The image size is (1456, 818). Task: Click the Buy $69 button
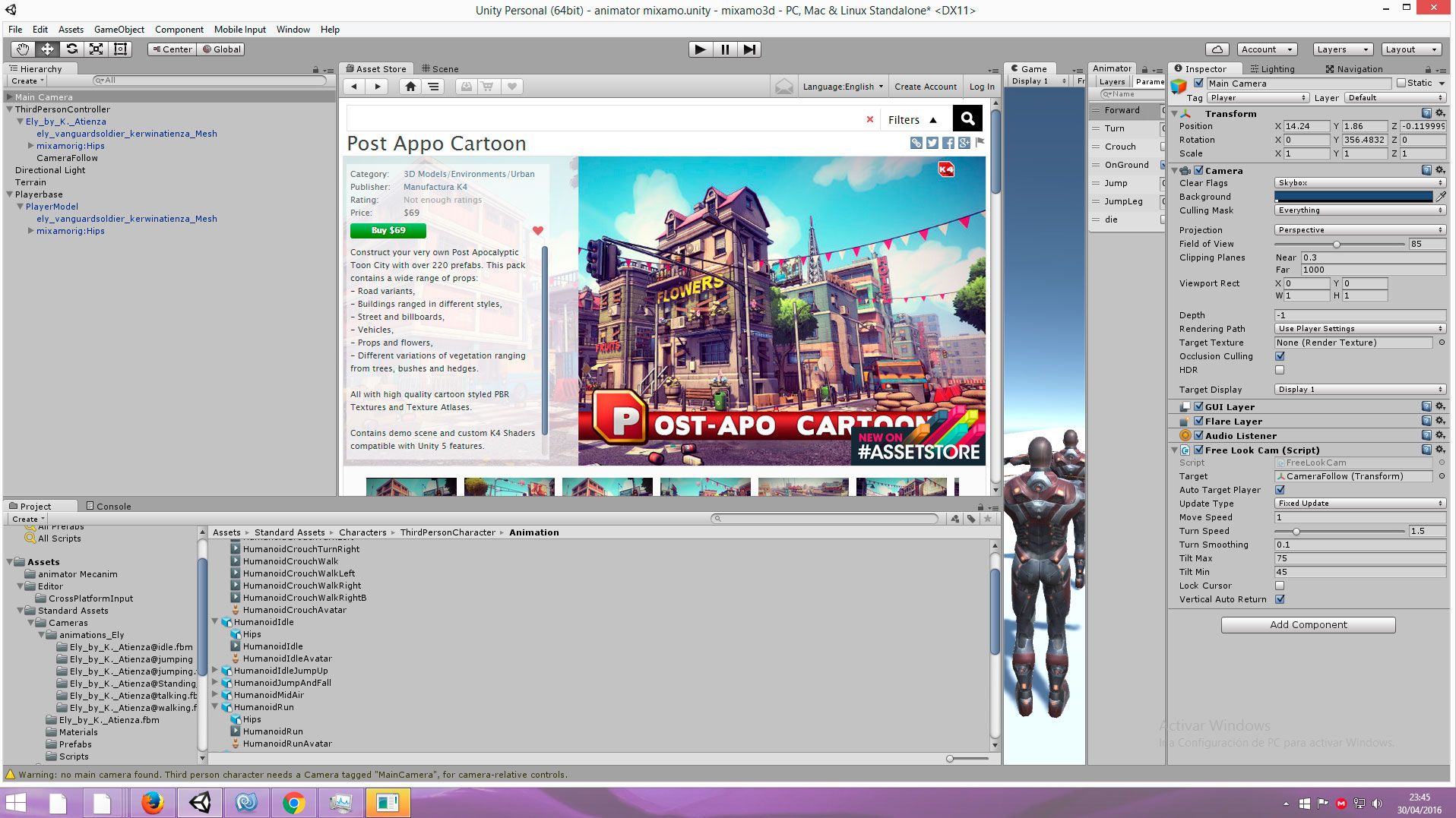click(x=388, y=230)
